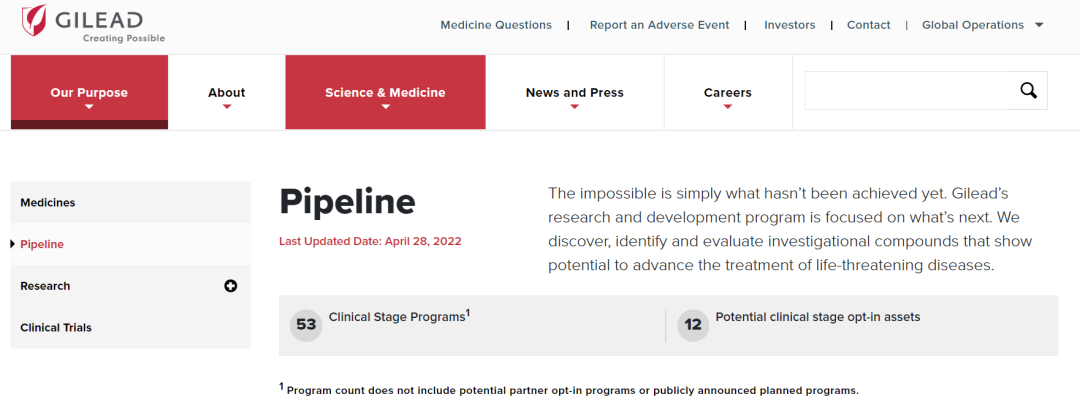This screenshot has width=1080, height=405.
Task: Go to the Investors page
Action: point(789,25)
